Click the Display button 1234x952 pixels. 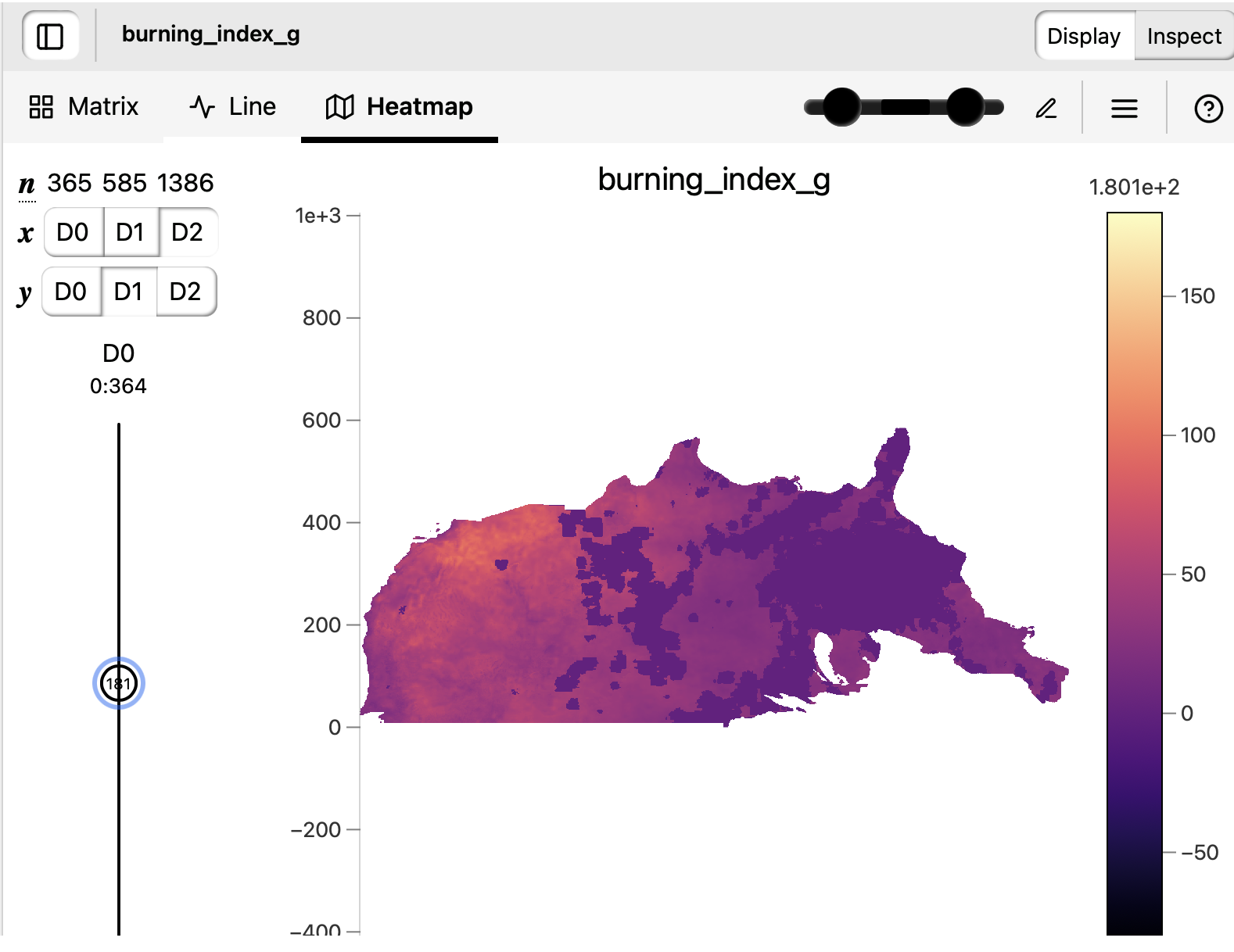click(x=1083, y=36)
